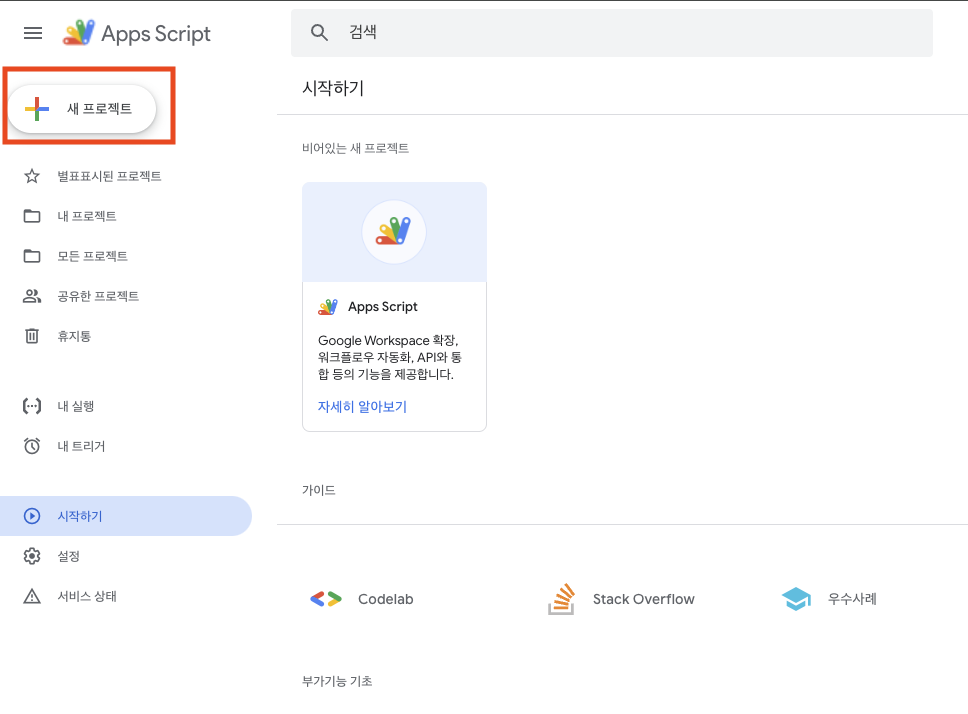This screenshot has height=714, width=968.
Task: Open the Stack Overflow guide link
Action: (x=644, y=599)
